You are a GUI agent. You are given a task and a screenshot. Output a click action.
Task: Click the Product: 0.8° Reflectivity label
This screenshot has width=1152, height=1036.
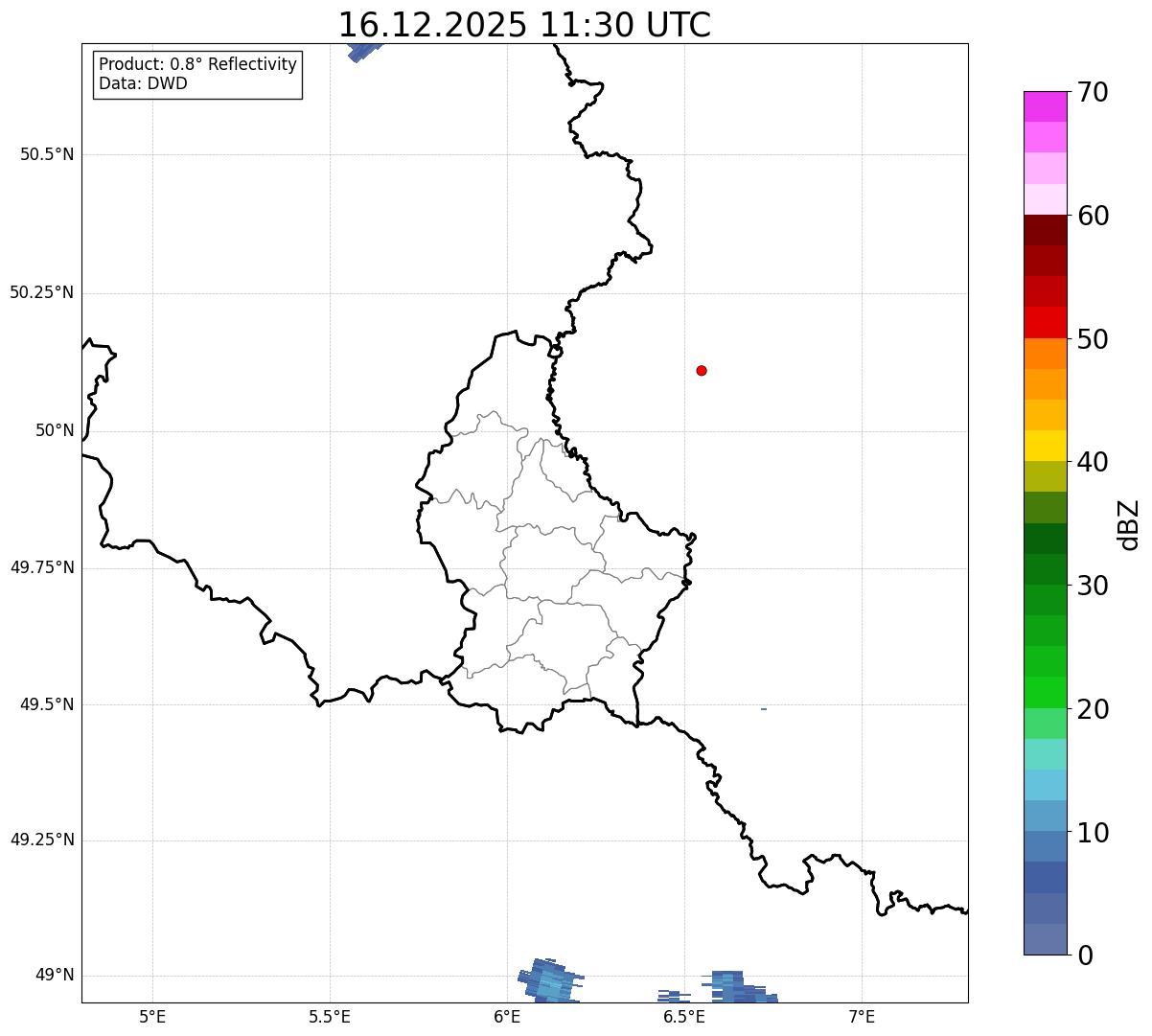pyautogui.click(x=198, y=64)
